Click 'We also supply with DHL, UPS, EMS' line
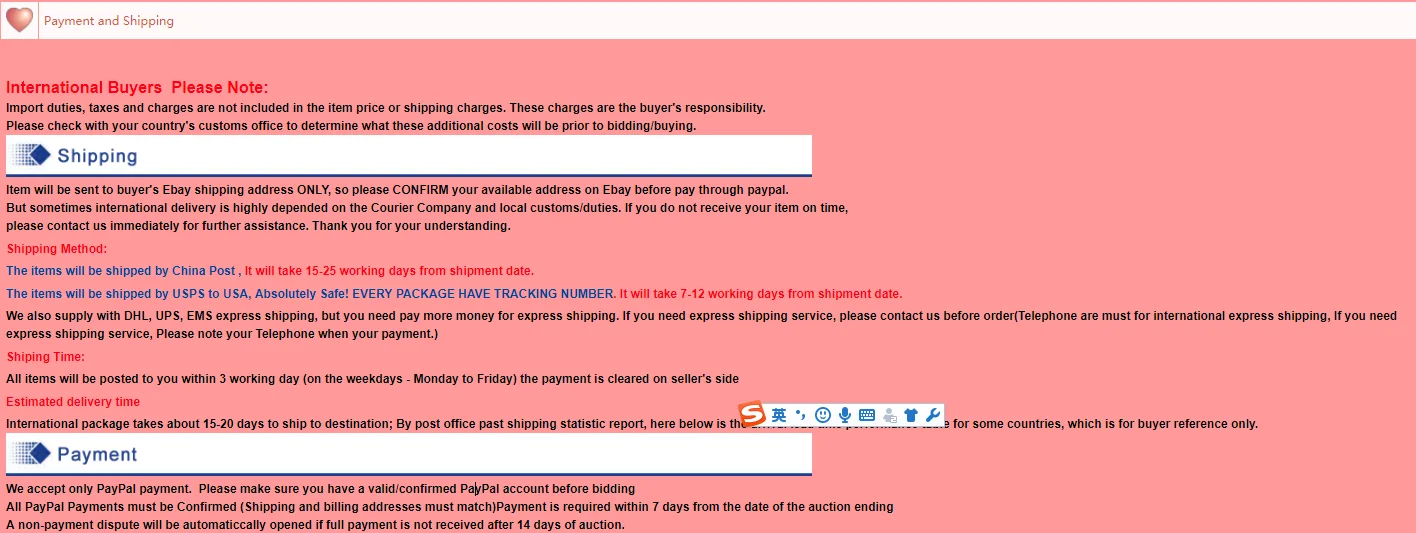 click(701, 325)
